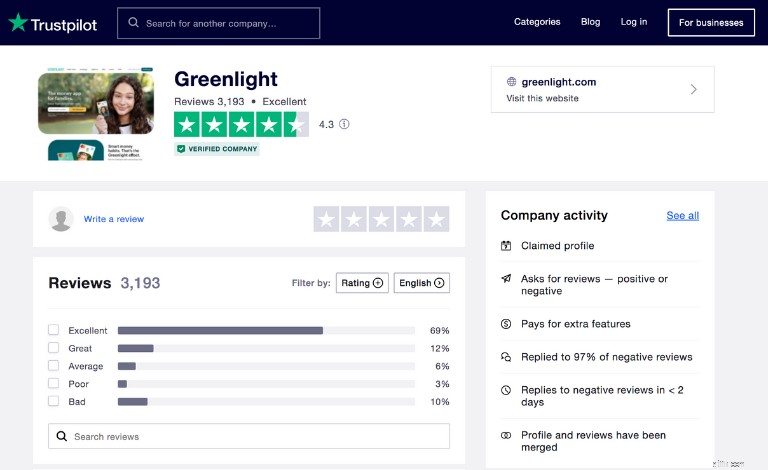Click the Claimed profile text
Screen dimensions: 768x470
click(557, 246)
